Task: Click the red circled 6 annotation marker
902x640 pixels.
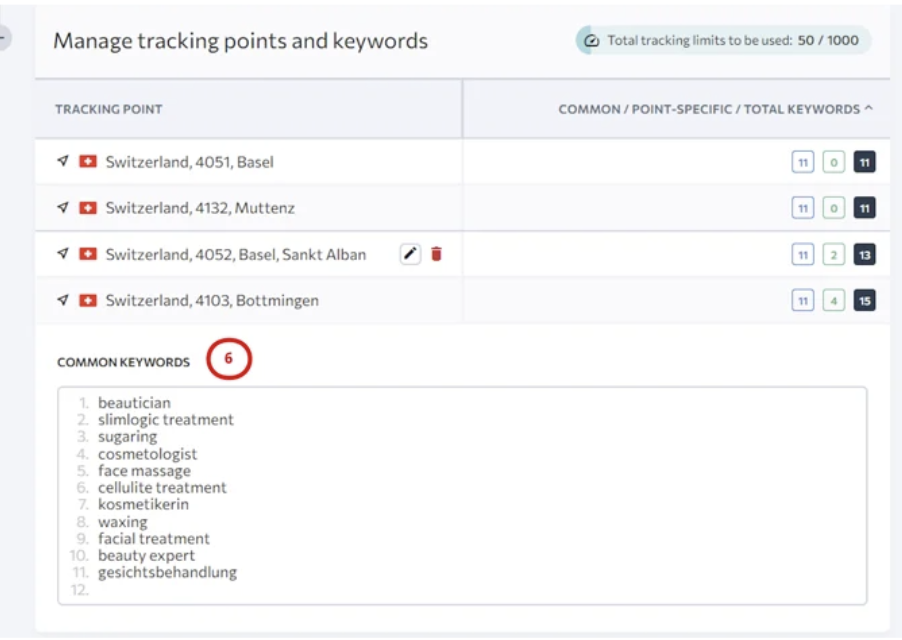Action: pyautogui.click(x=230, y=359)
